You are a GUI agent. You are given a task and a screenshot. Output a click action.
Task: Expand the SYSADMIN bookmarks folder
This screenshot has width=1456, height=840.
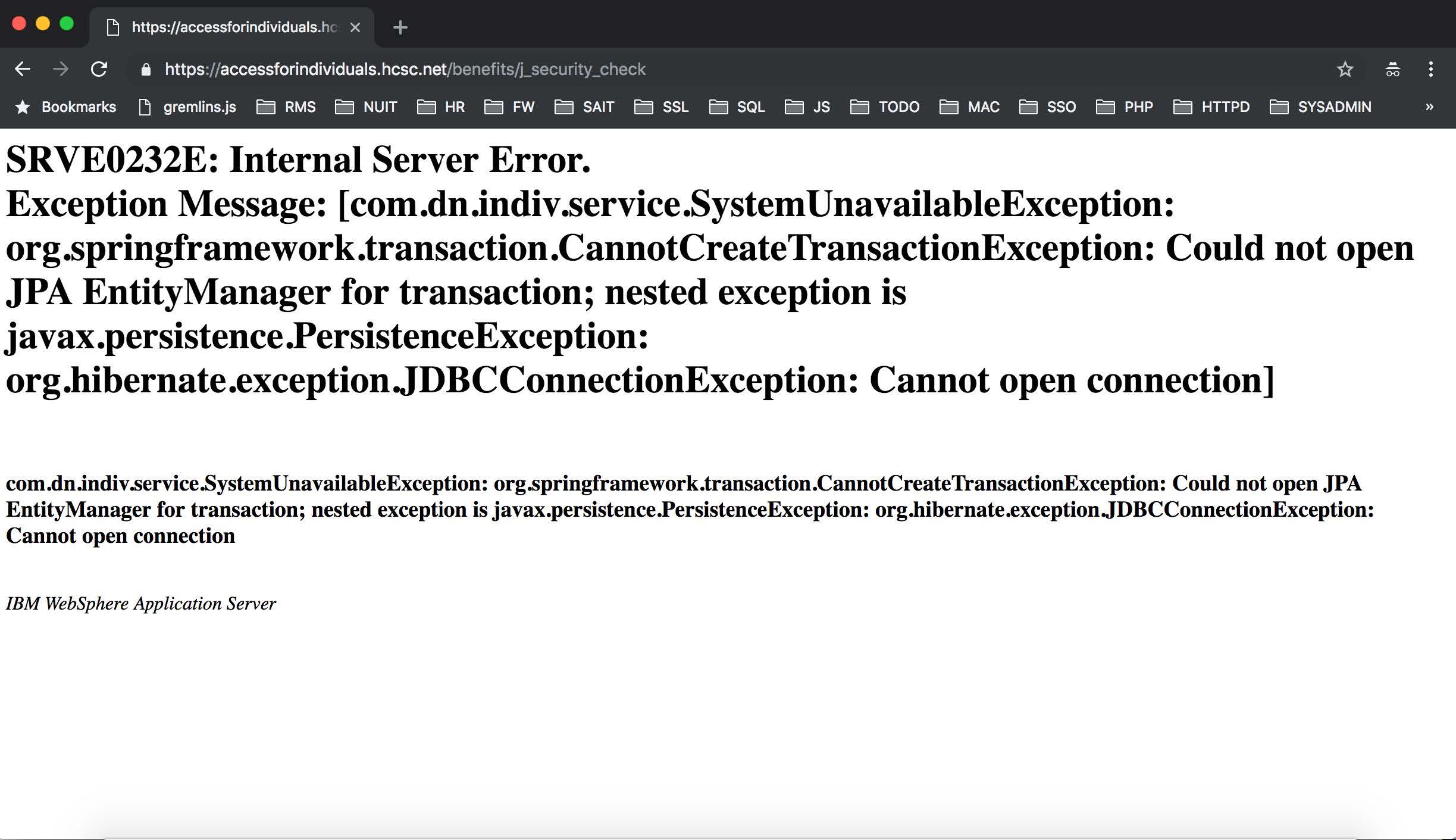click(x=1320, y=107)
